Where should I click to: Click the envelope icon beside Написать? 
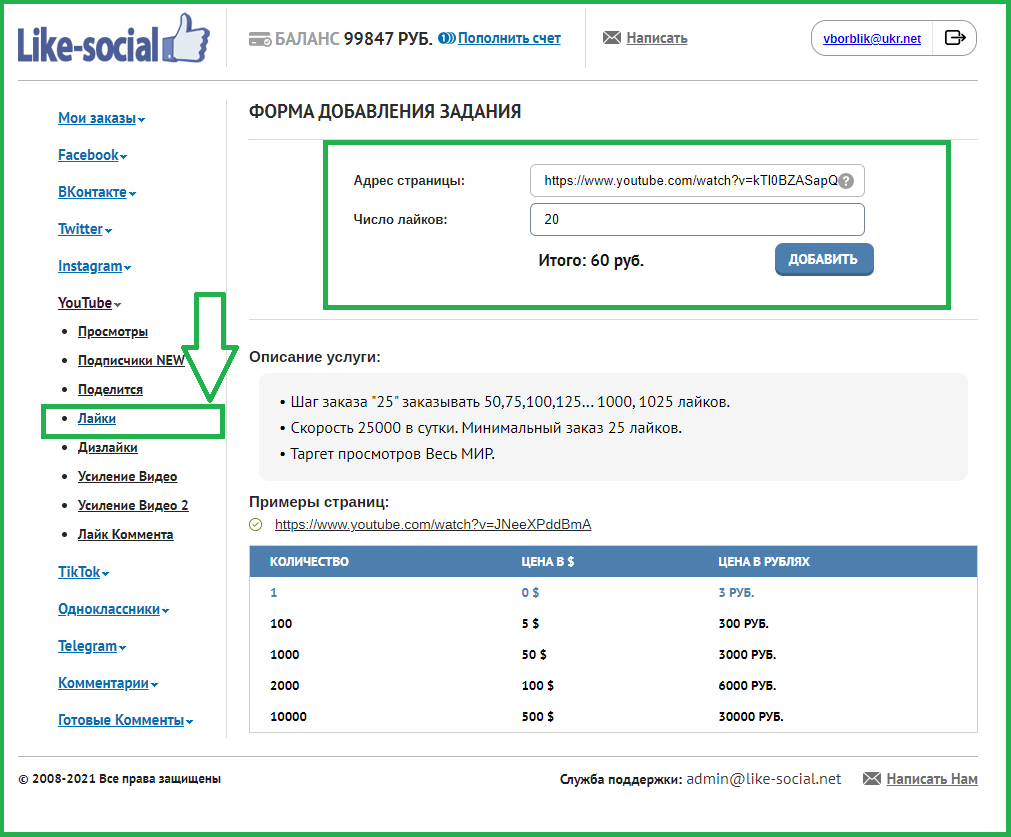click(x=611, y=38)
